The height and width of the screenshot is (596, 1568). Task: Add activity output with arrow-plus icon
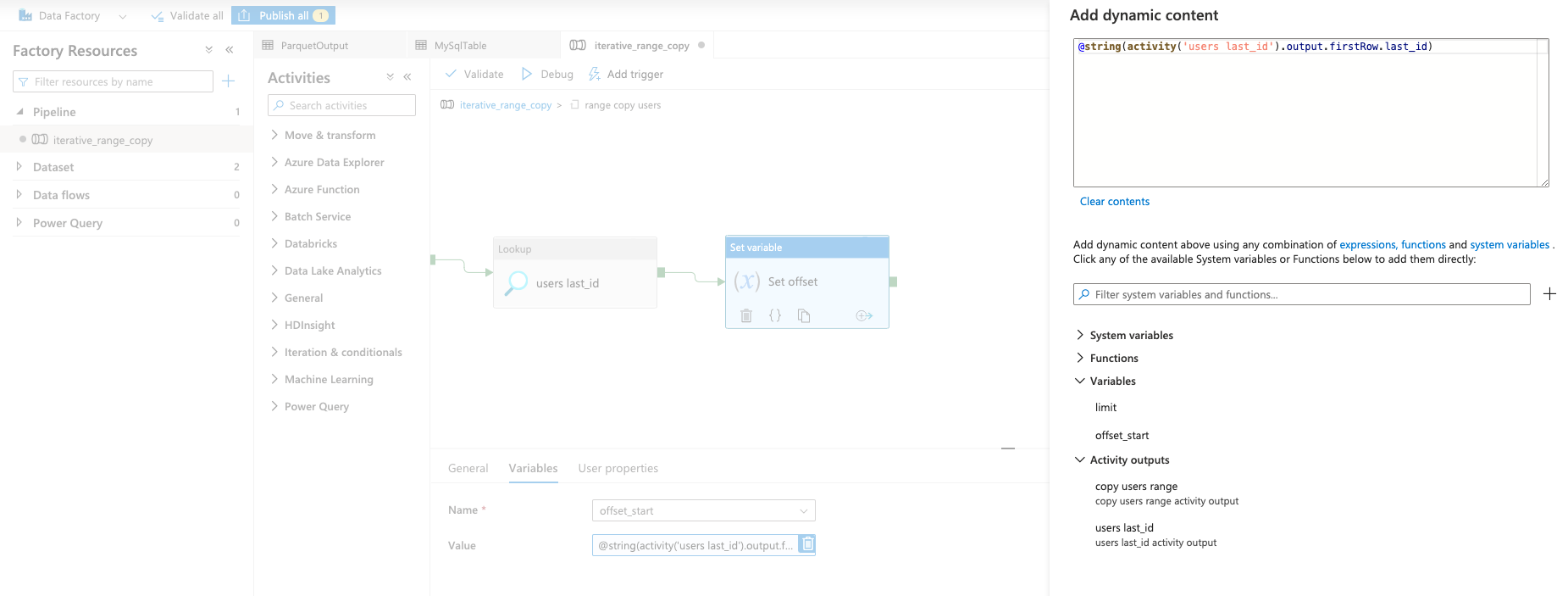pyautogui.click(x=864, y=315)
